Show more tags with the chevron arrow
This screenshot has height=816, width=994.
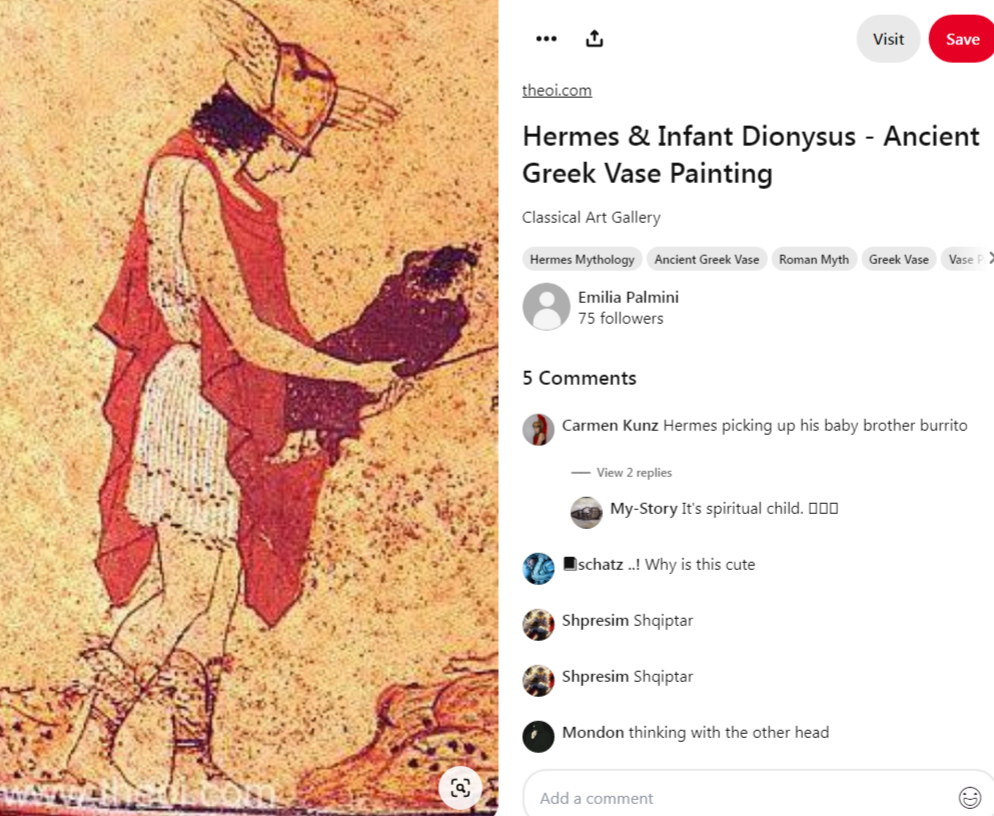pos(990,258)
